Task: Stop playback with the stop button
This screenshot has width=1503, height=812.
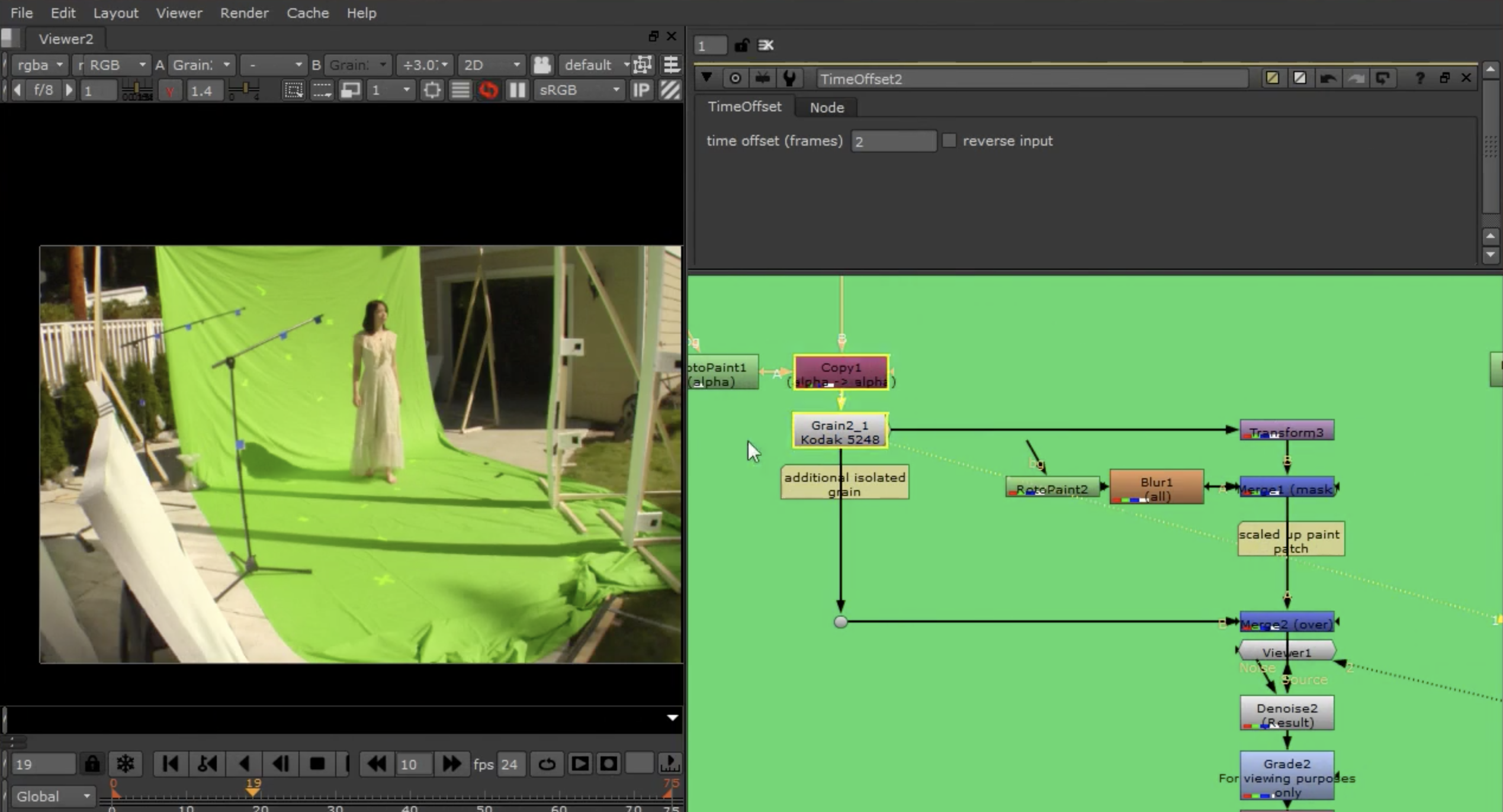Action: 317,764
